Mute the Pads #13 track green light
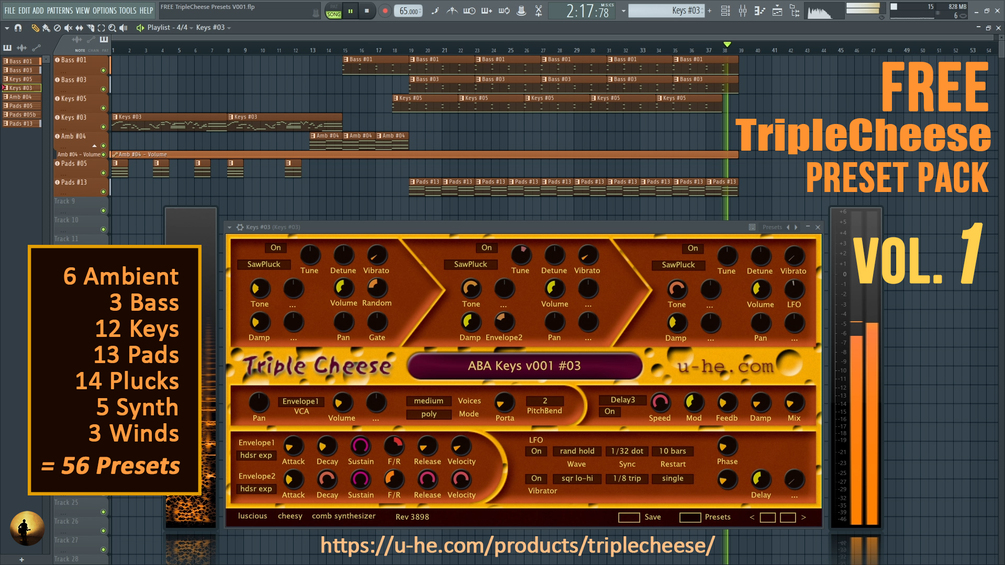The image size is (1005, 565). click(x=103, y=192)
